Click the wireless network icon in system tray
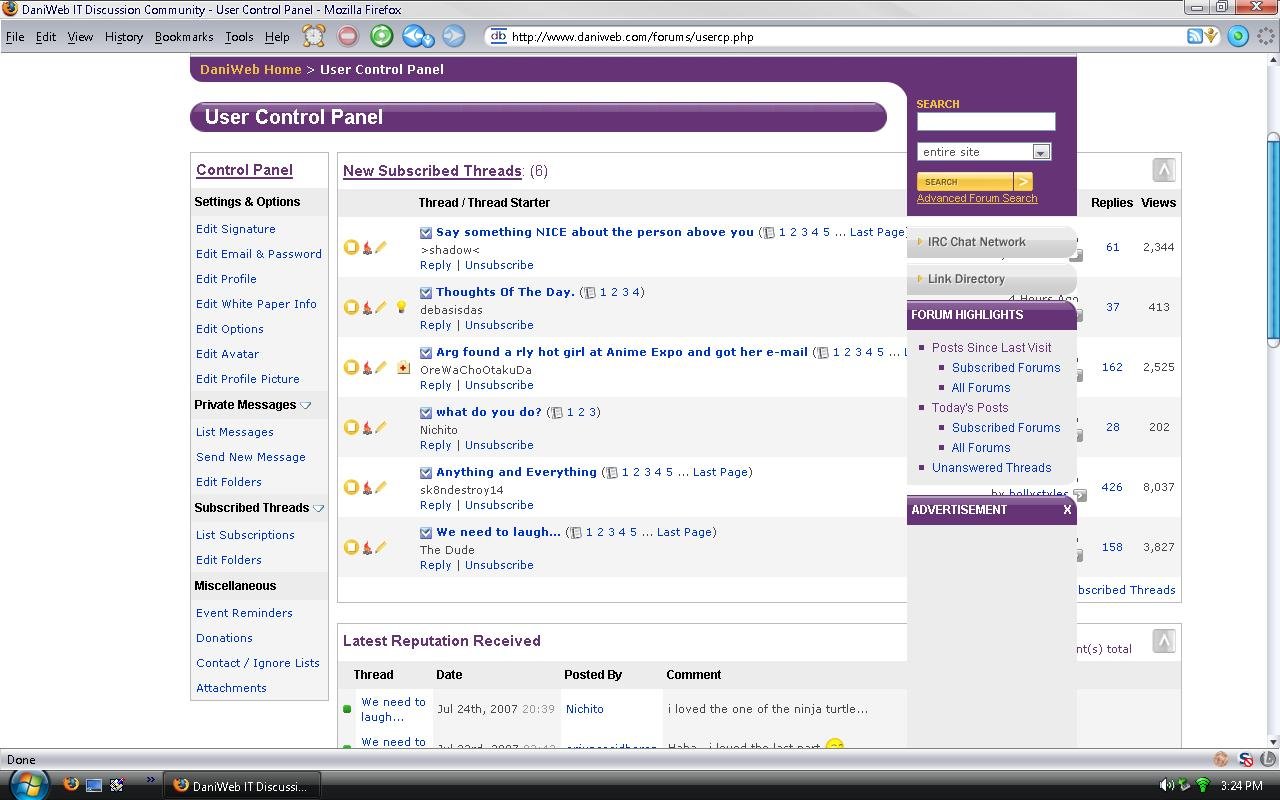1280x800 pixels. pyautogui.click(x=1203, y=786)
